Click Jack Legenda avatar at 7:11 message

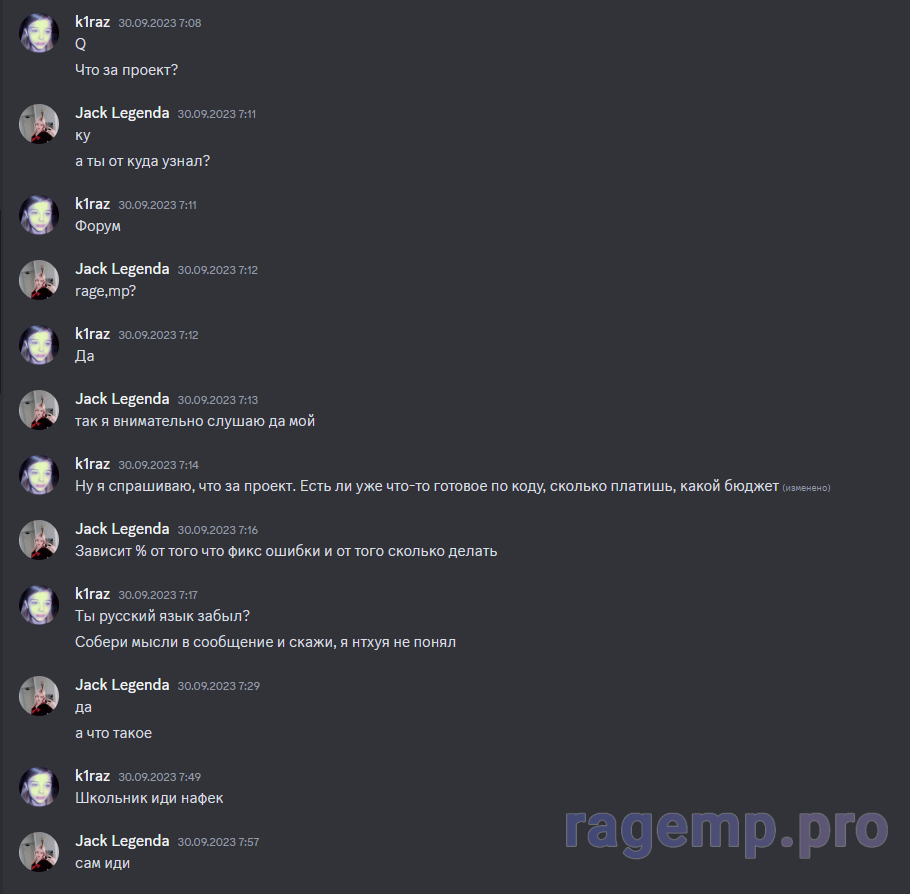point(39,124)
